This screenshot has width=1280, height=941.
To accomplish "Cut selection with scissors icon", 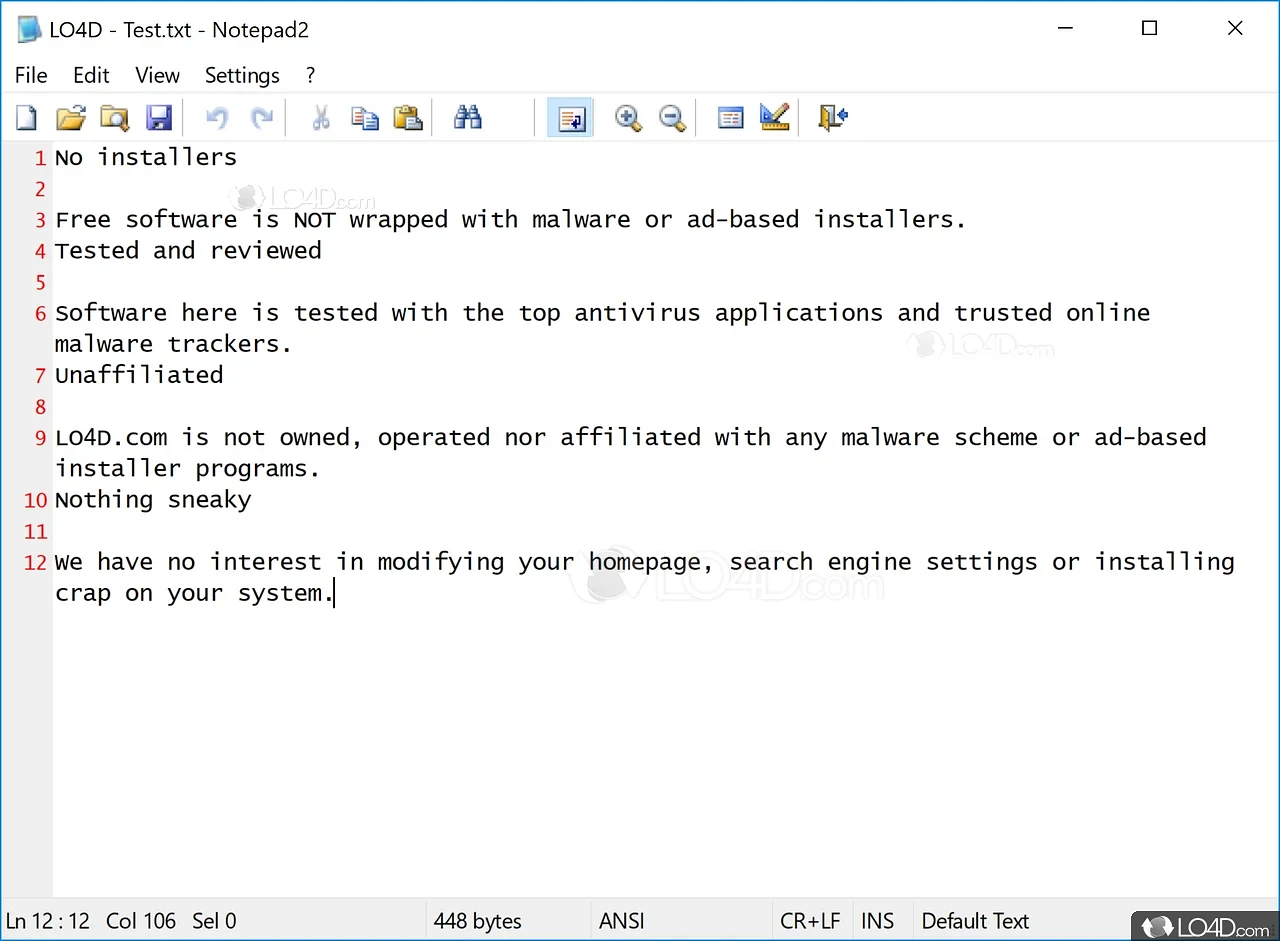I will click(x=320, y=118).
